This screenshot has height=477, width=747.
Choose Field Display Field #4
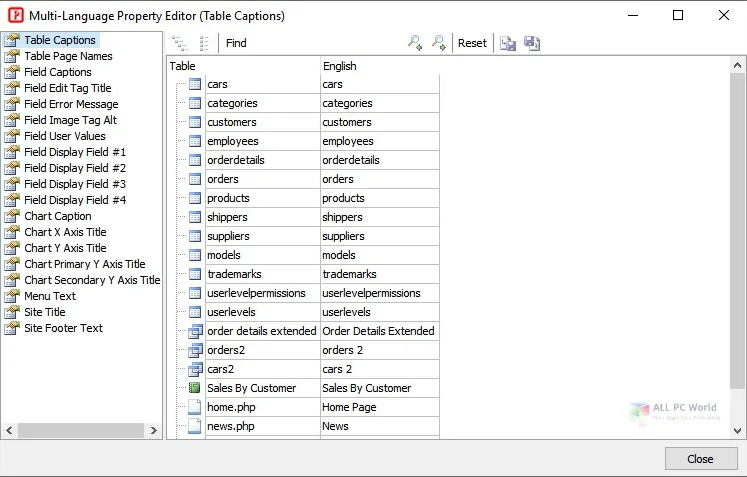75,200
